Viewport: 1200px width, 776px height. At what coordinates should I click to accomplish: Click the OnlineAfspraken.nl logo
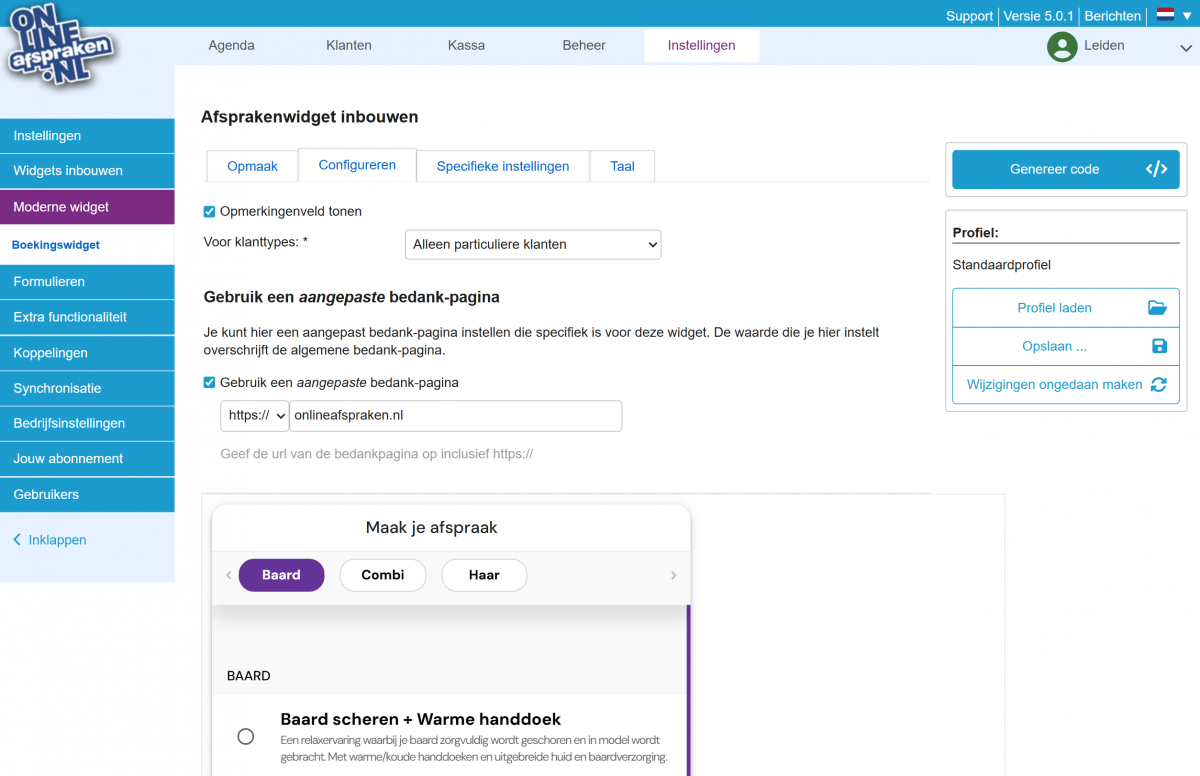click(60, 47)
